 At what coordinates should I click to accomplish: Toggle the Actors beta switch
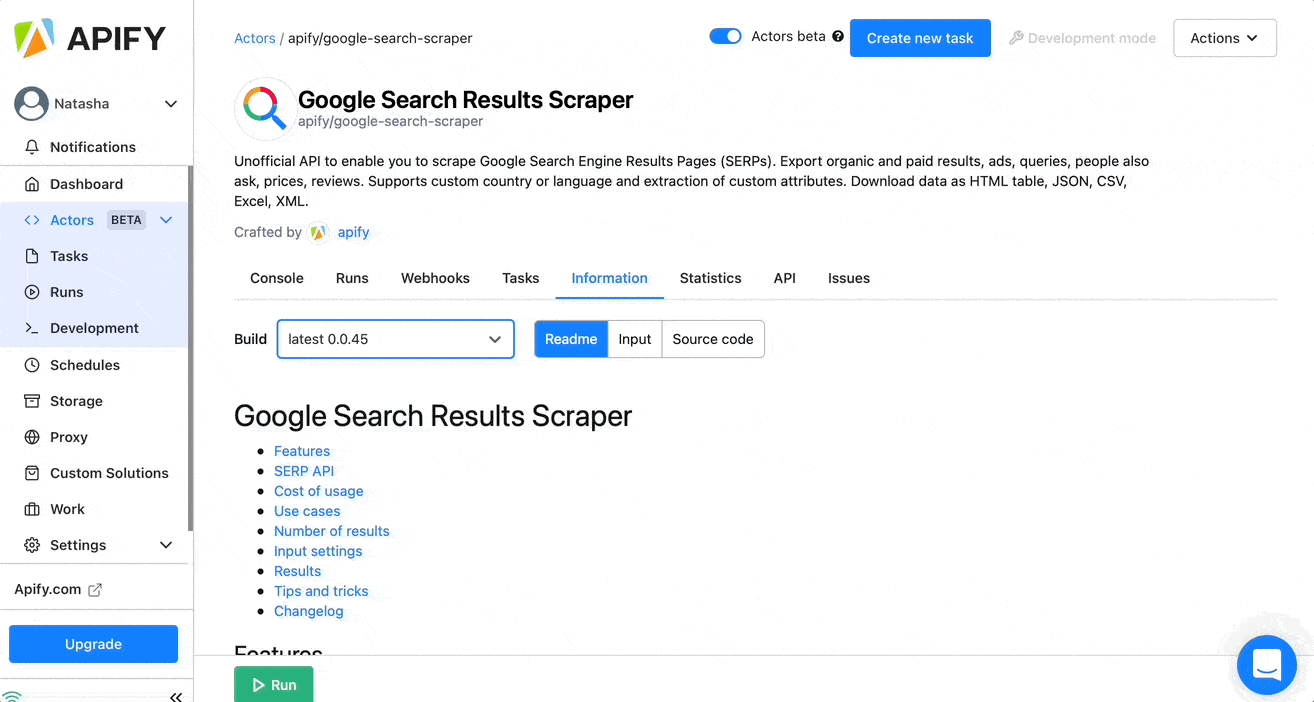click(725, 37)
